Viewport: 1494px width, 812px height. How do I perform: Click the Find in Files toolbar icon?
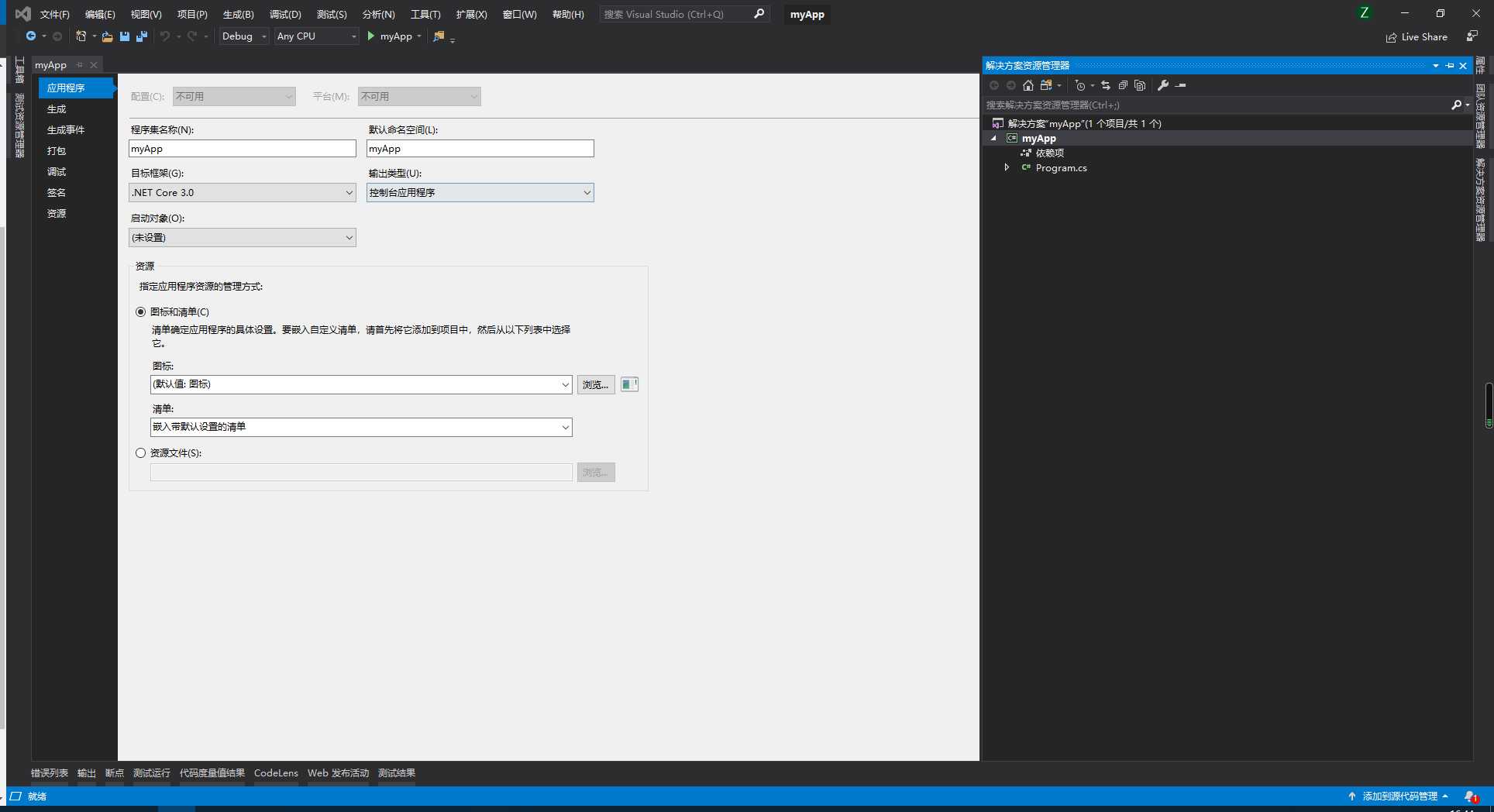(x=439, y=36)
